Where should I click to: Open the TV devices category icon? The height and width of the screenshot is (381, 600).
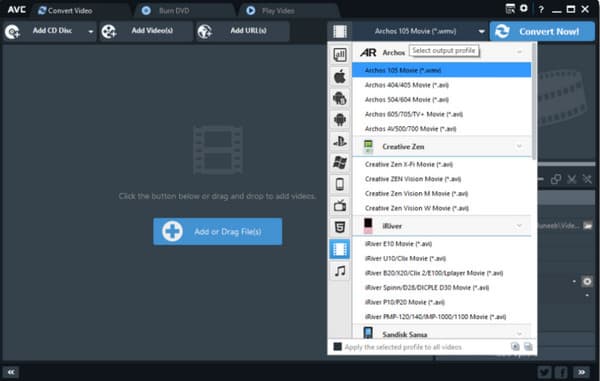339,206
